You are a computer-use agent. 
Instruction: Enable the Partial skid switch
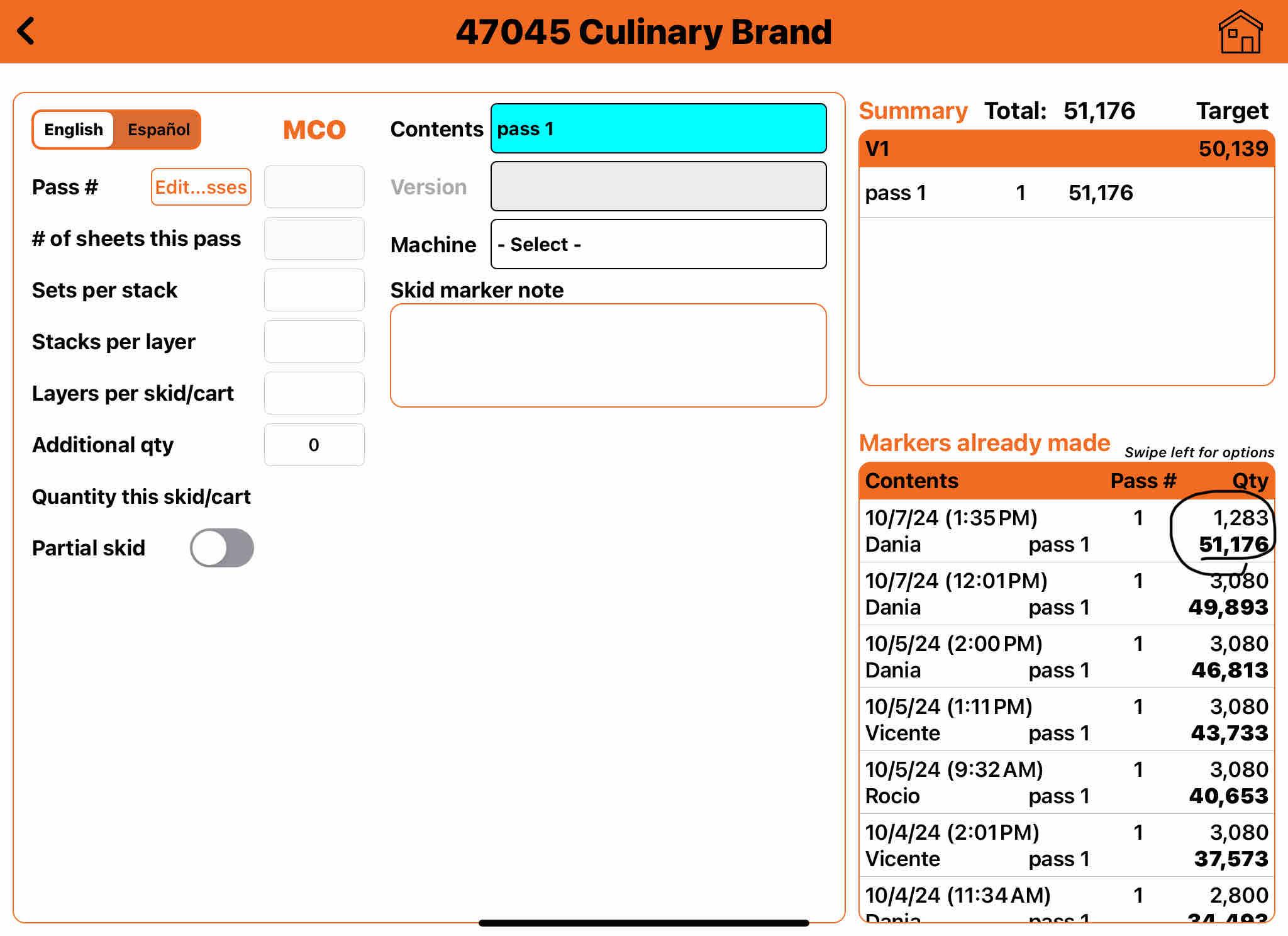tap(222, 548)
